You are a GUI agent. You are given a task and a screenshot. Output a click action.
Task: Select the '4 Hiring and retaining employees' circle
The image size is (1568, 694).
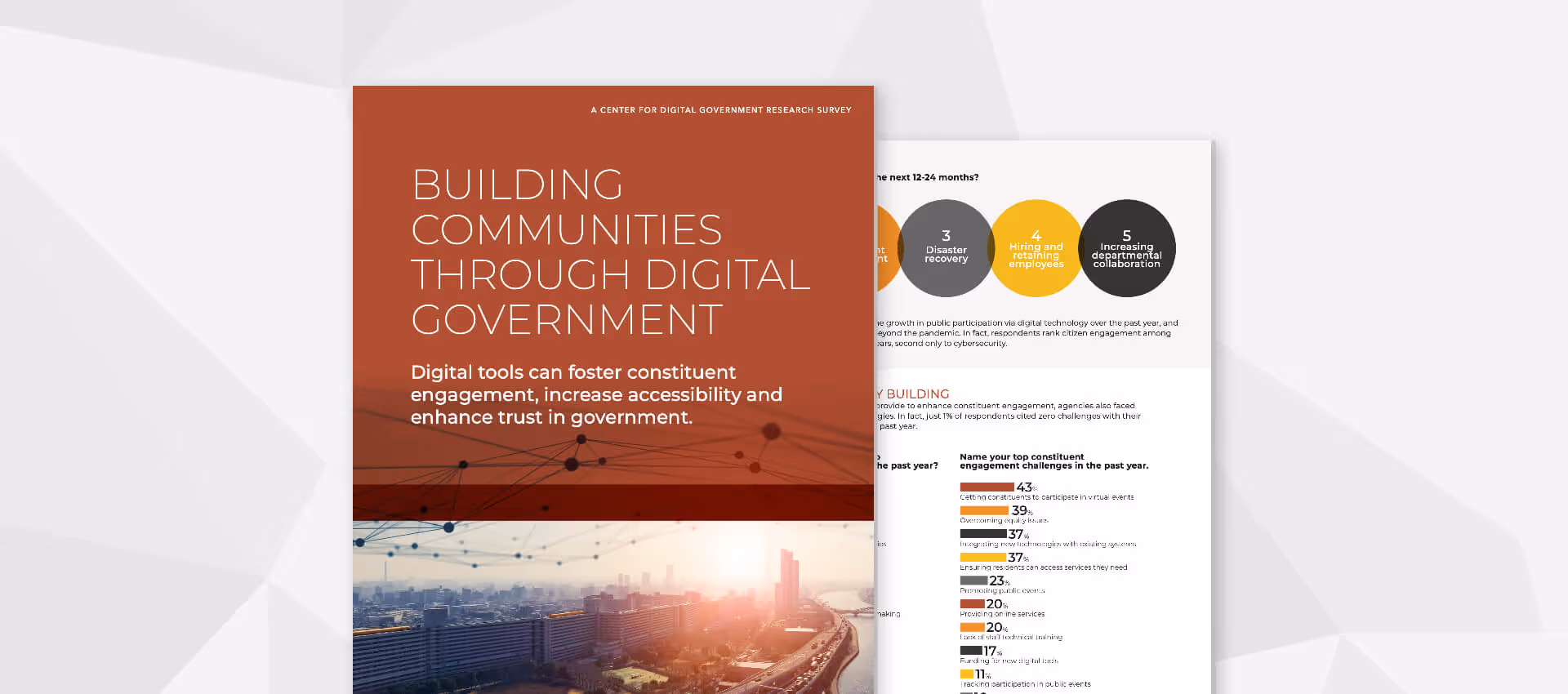tap(1036, 248)
